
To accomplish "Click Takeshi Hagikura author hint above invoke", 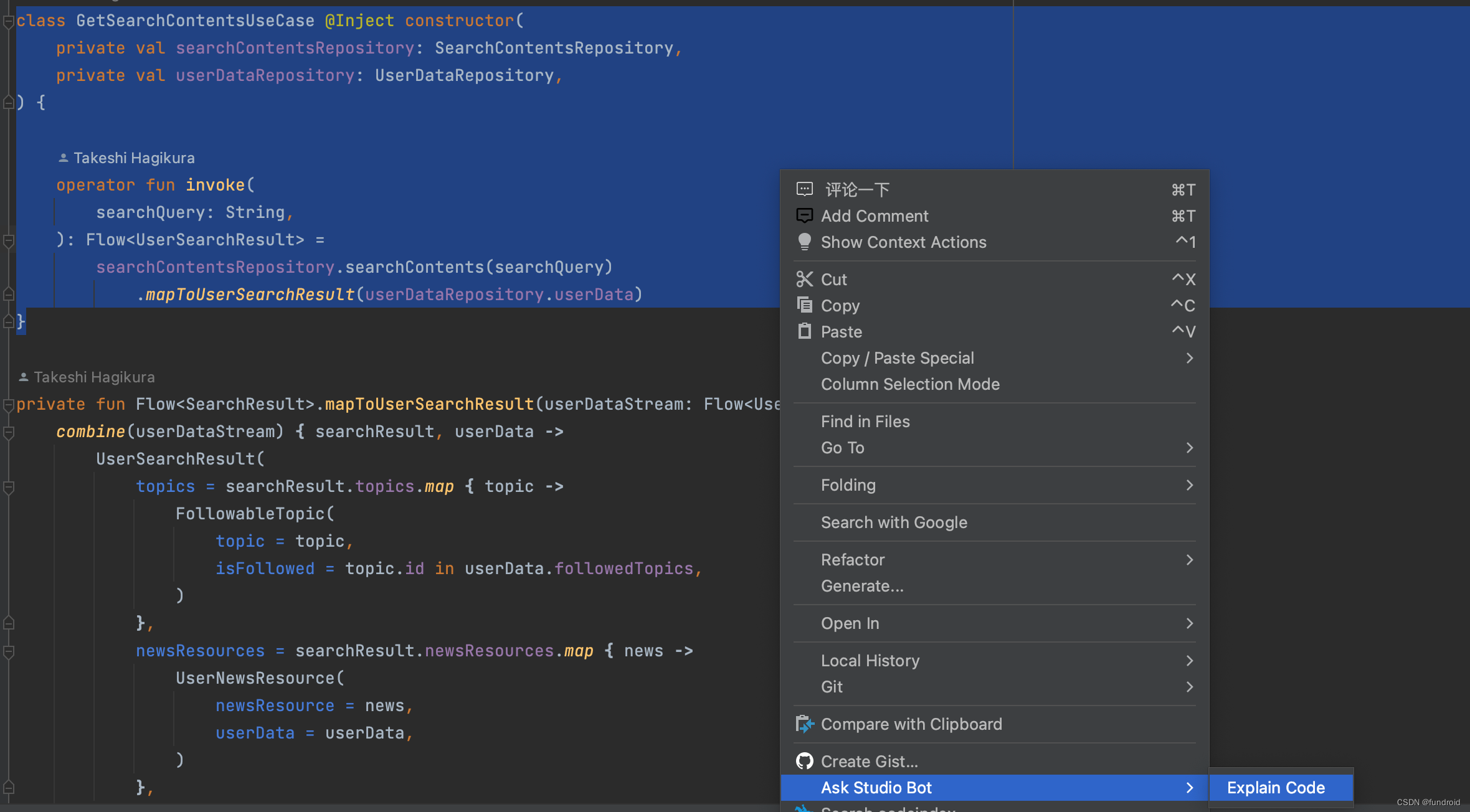I will click(x=133, y=158).
